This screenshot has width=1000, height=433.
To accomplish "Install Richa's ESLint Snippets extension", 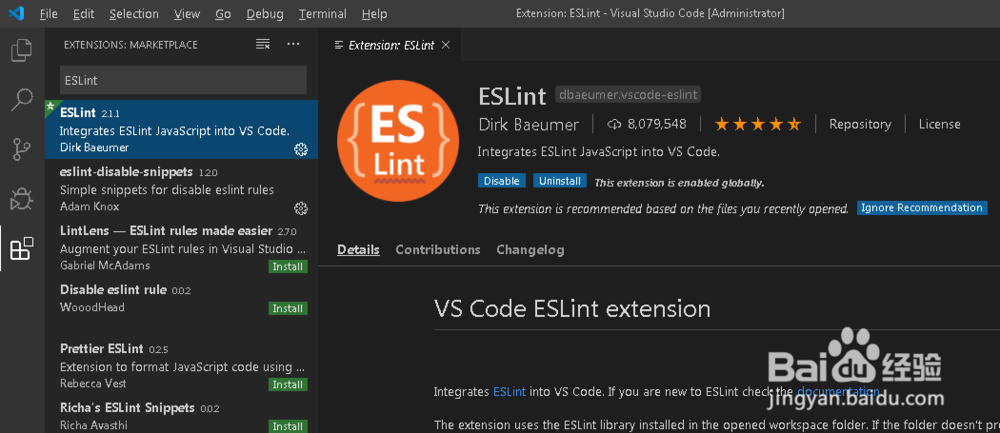I will click(x=288, y=426).
